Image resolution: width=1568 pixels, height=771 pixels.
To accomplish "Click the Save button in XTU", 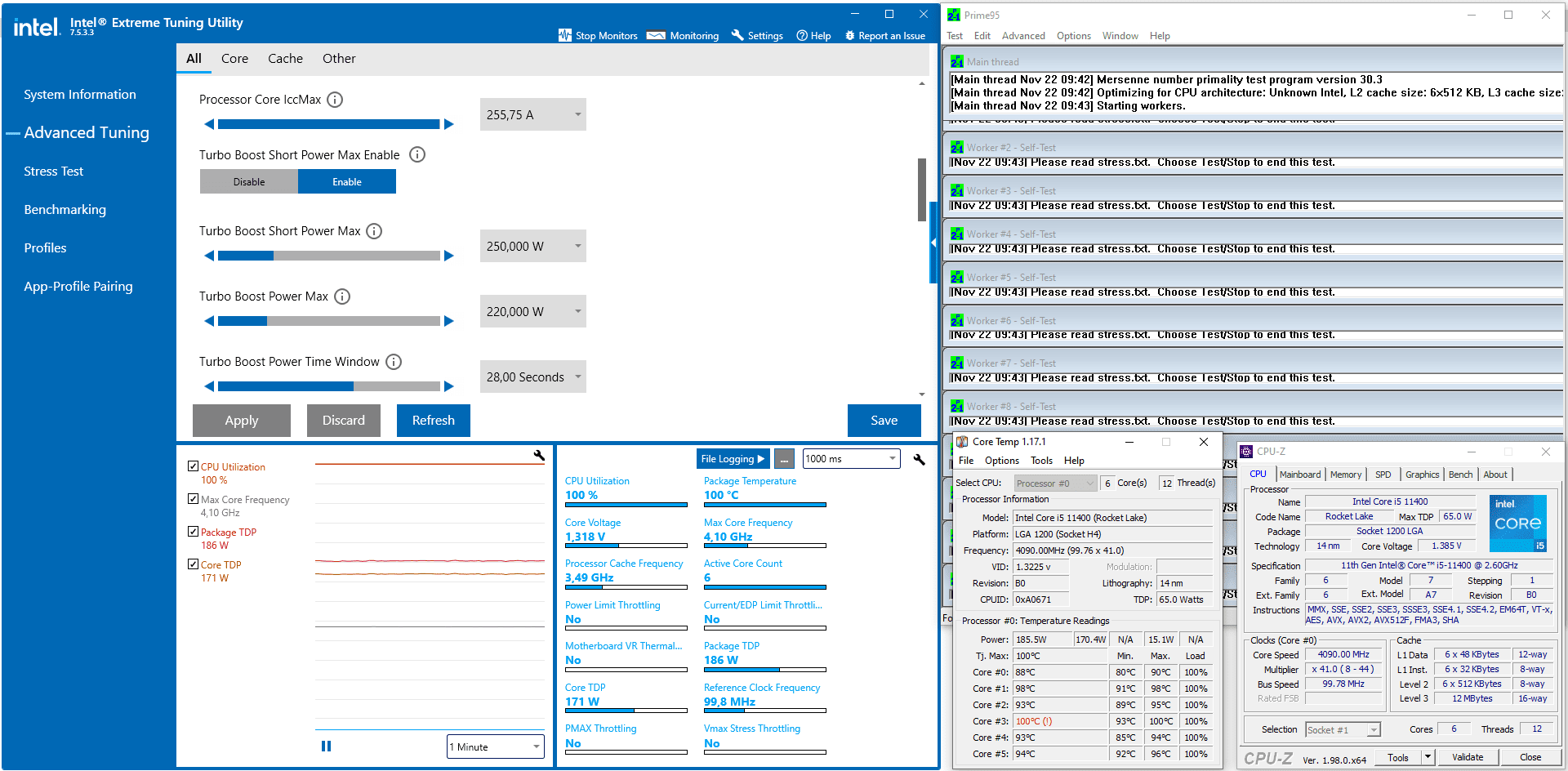I will (x=884, y=421).
